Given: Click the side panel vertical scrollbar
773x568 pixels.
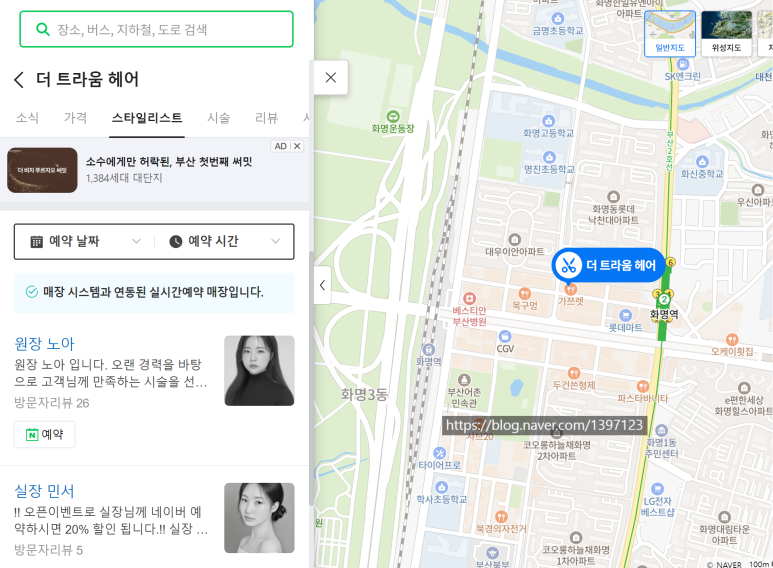Looking at the screenshot, I should pos(311,377).
